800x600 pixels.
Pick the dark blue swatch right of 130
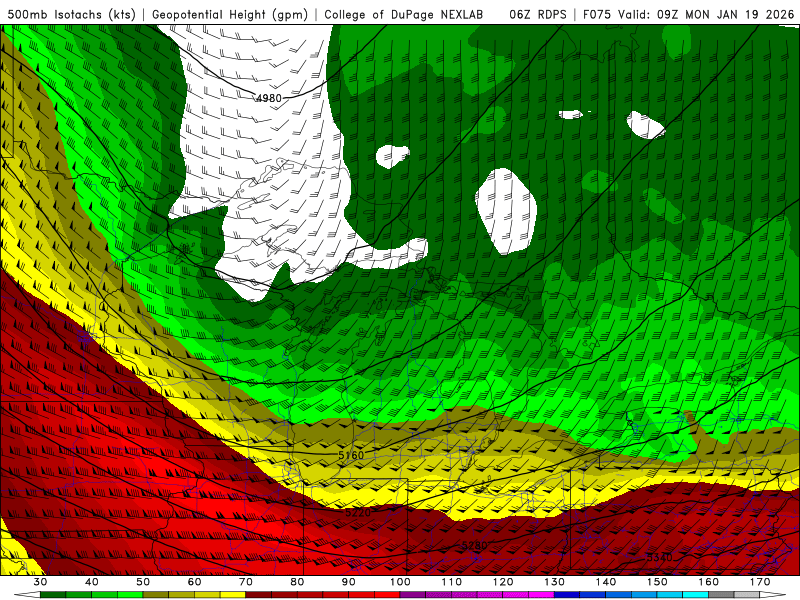567,595
